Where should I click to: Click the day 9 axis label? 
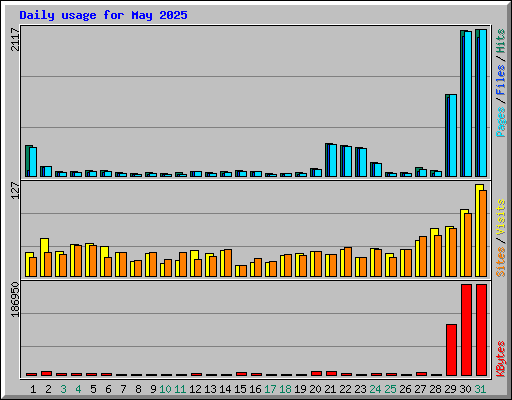click(153, 389)
